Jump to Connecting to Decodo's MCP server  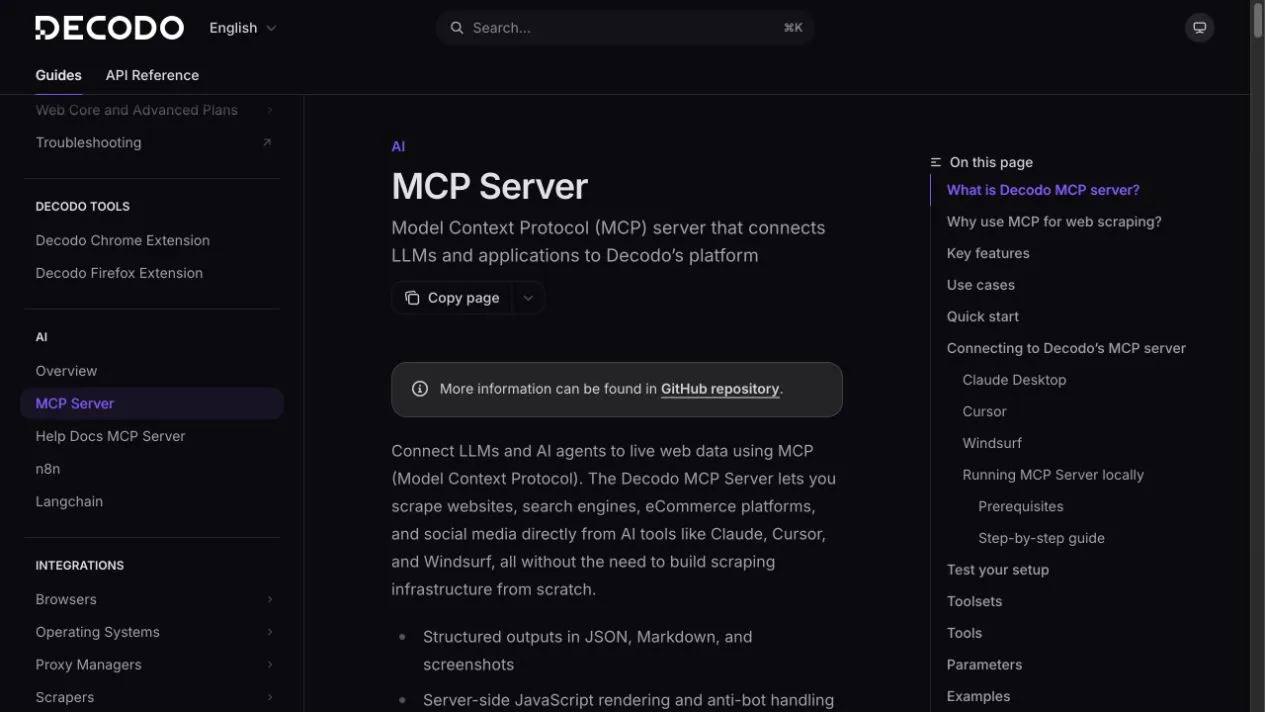pyautogui.click(x=1066, y=348)
